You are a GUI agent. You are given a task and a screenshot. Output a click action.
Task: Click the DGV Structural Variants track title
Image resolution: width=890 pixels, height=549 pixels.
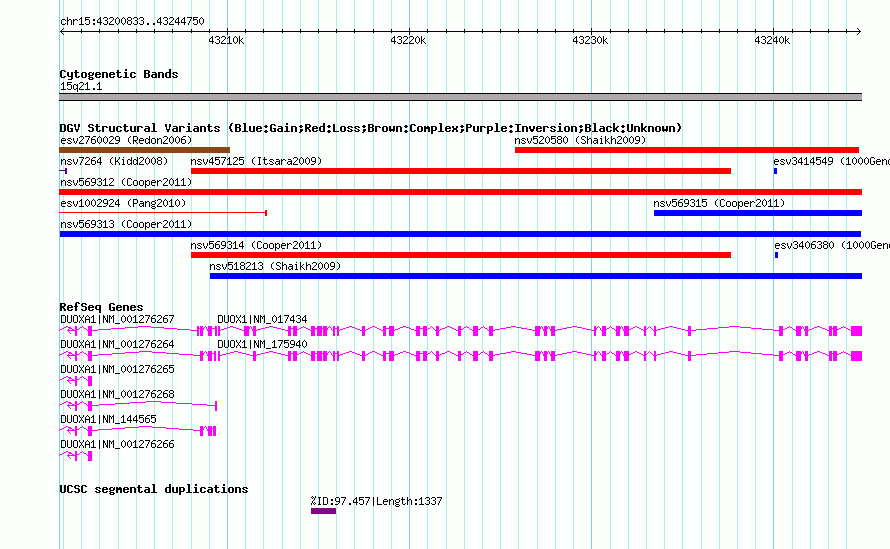pos(370,128)
